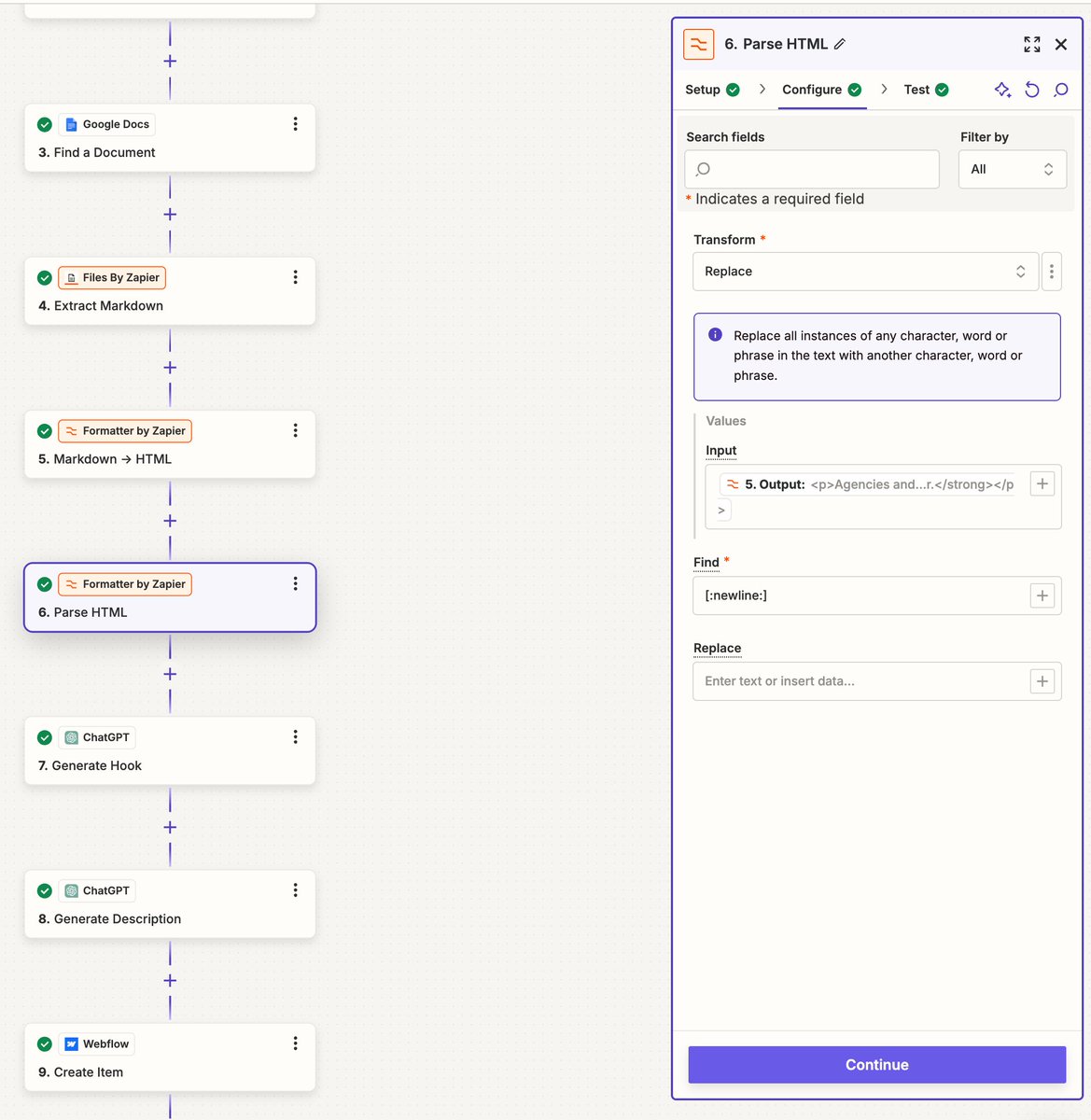Add a step between Parse HTML and Generate Hook
The image size is (1091, 1120).
(x=170, y=674)
